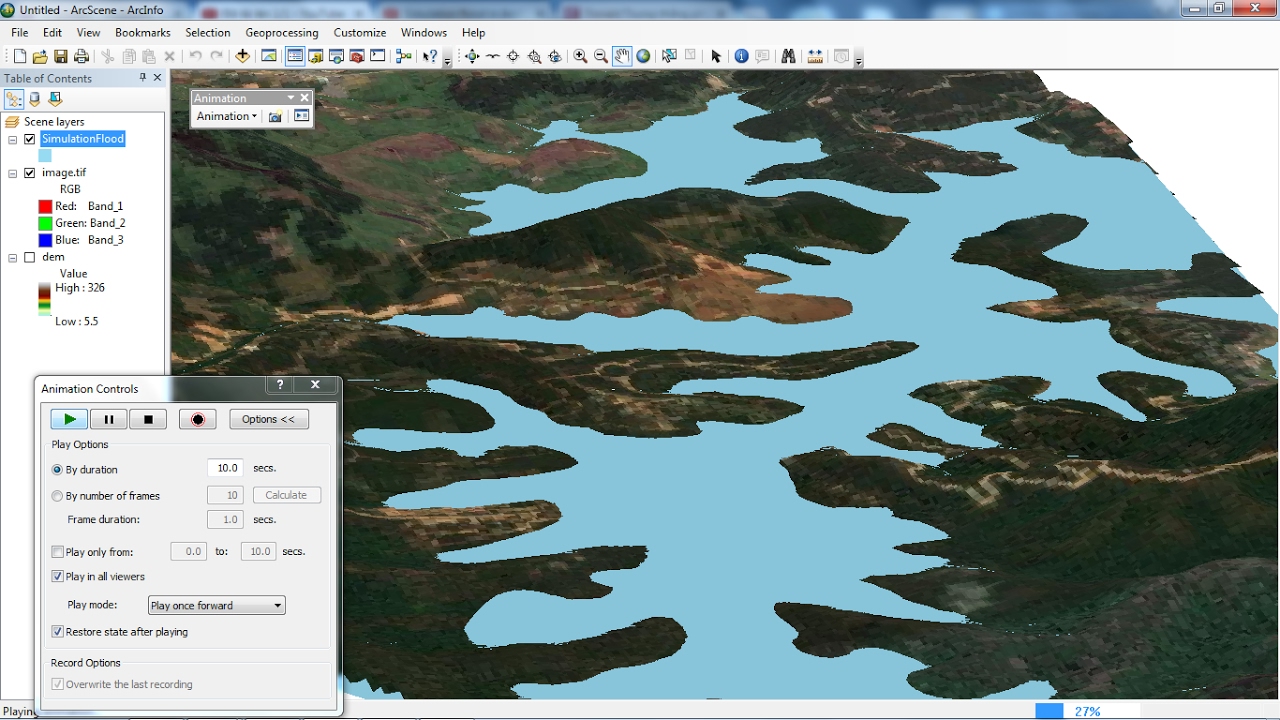1280x720 pixels.
Task: Select the Center on Target tool
Action: [514, 57]
